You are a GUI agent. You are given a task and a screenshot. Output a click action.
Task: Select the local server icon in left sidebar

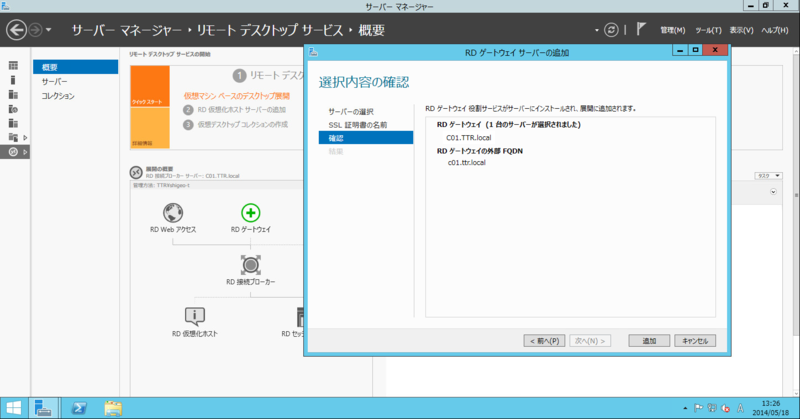click(x=13, y=80)
